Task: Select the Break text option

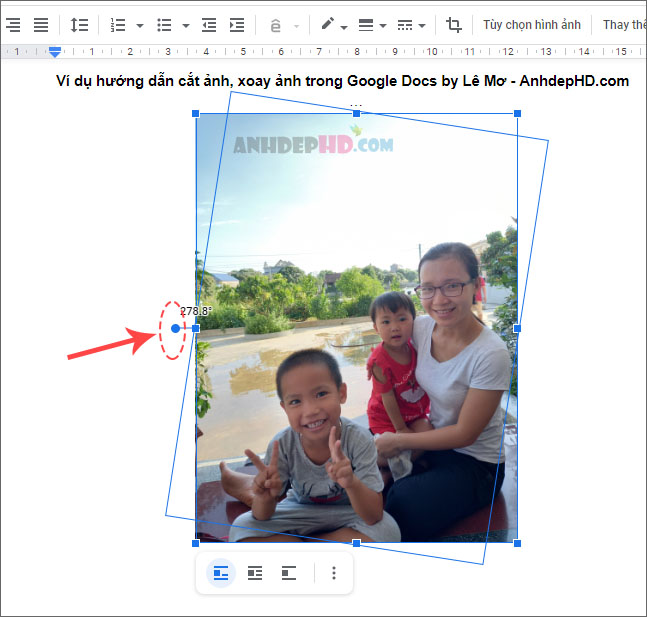Action: 289,573
